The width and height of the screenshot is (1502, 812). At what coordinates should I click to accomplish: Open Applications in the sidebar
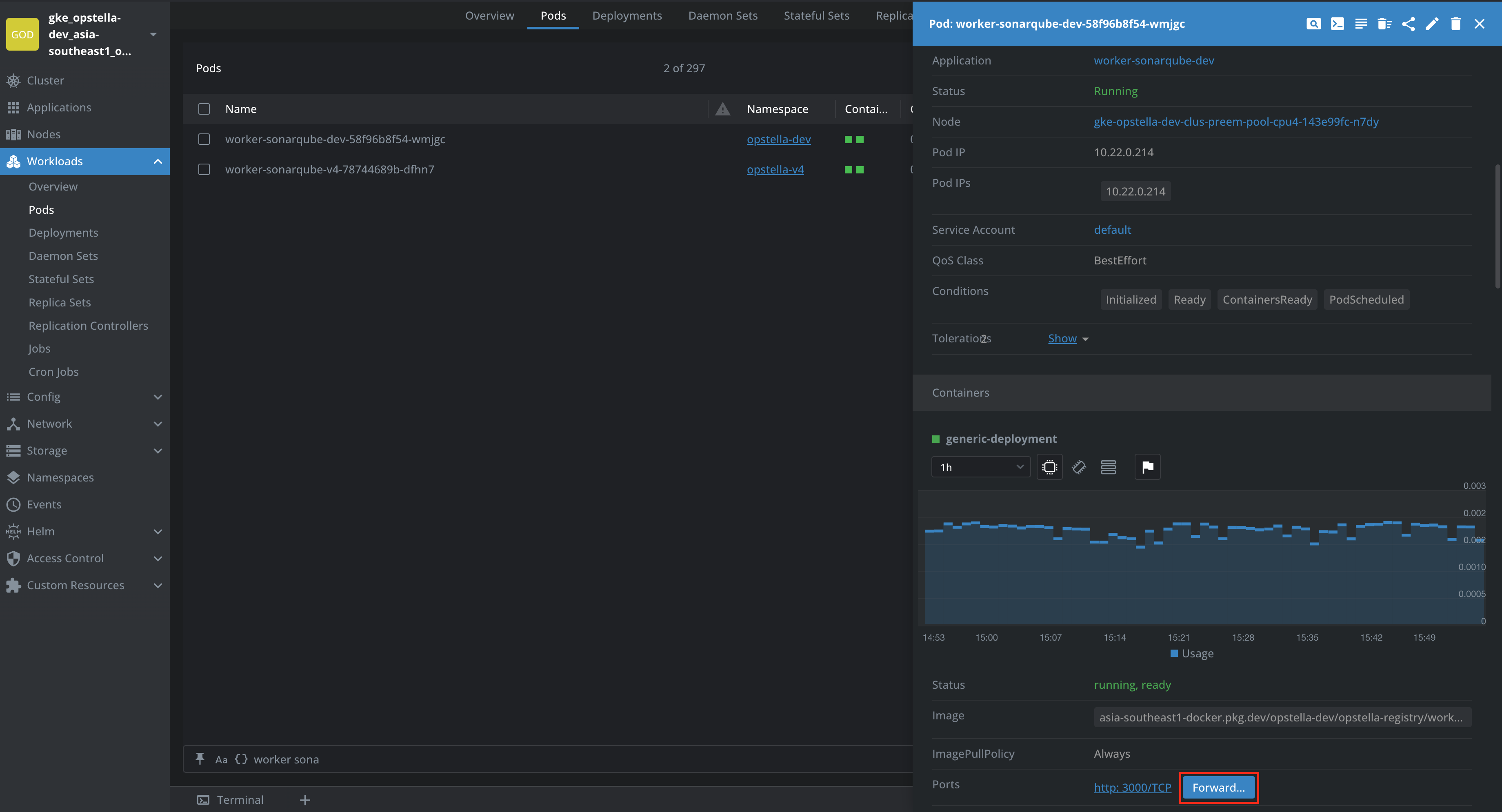84,107
